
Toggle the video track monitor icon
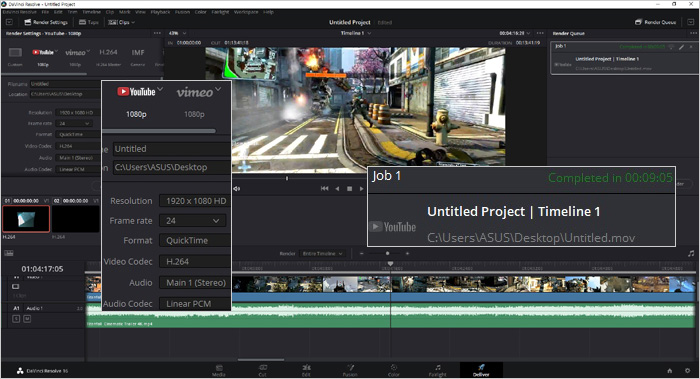click(x=16, y=287)
